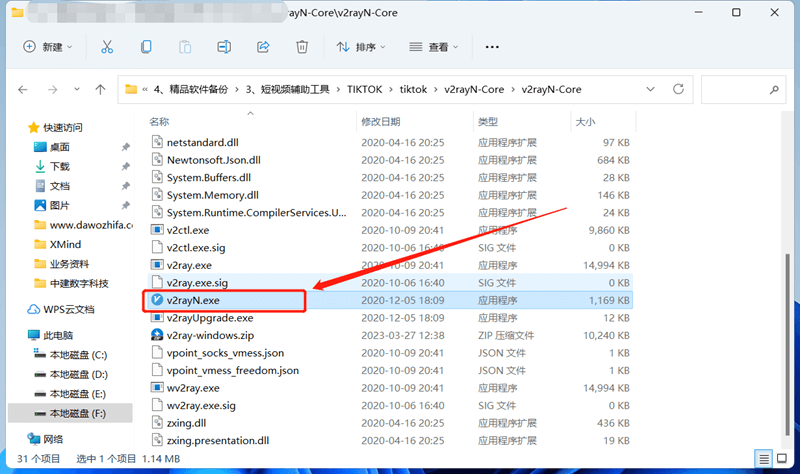Switch to details view button in status bar

(763, 459)
